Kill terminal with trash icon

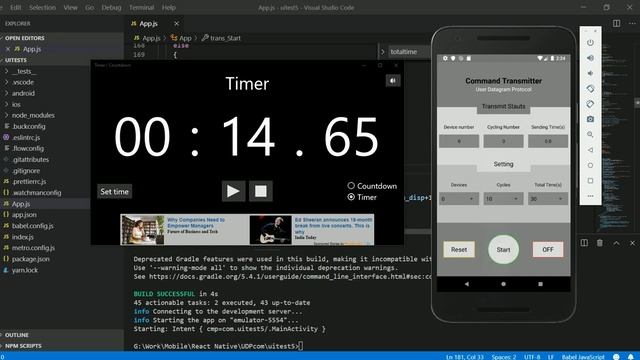[x=600, y=243]
